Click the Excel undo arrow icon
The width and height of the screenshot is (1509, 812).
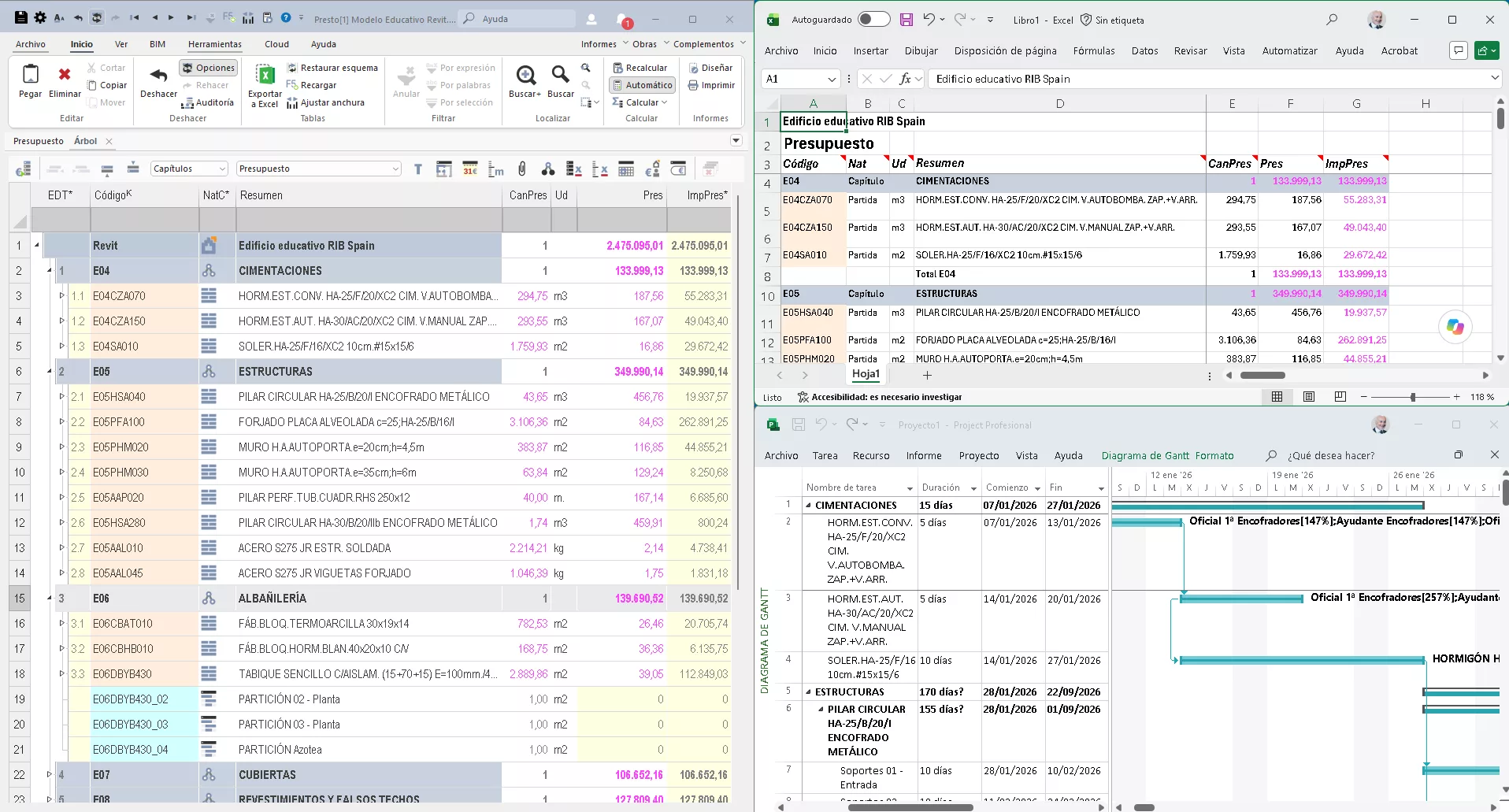click(x=929, y=20)
